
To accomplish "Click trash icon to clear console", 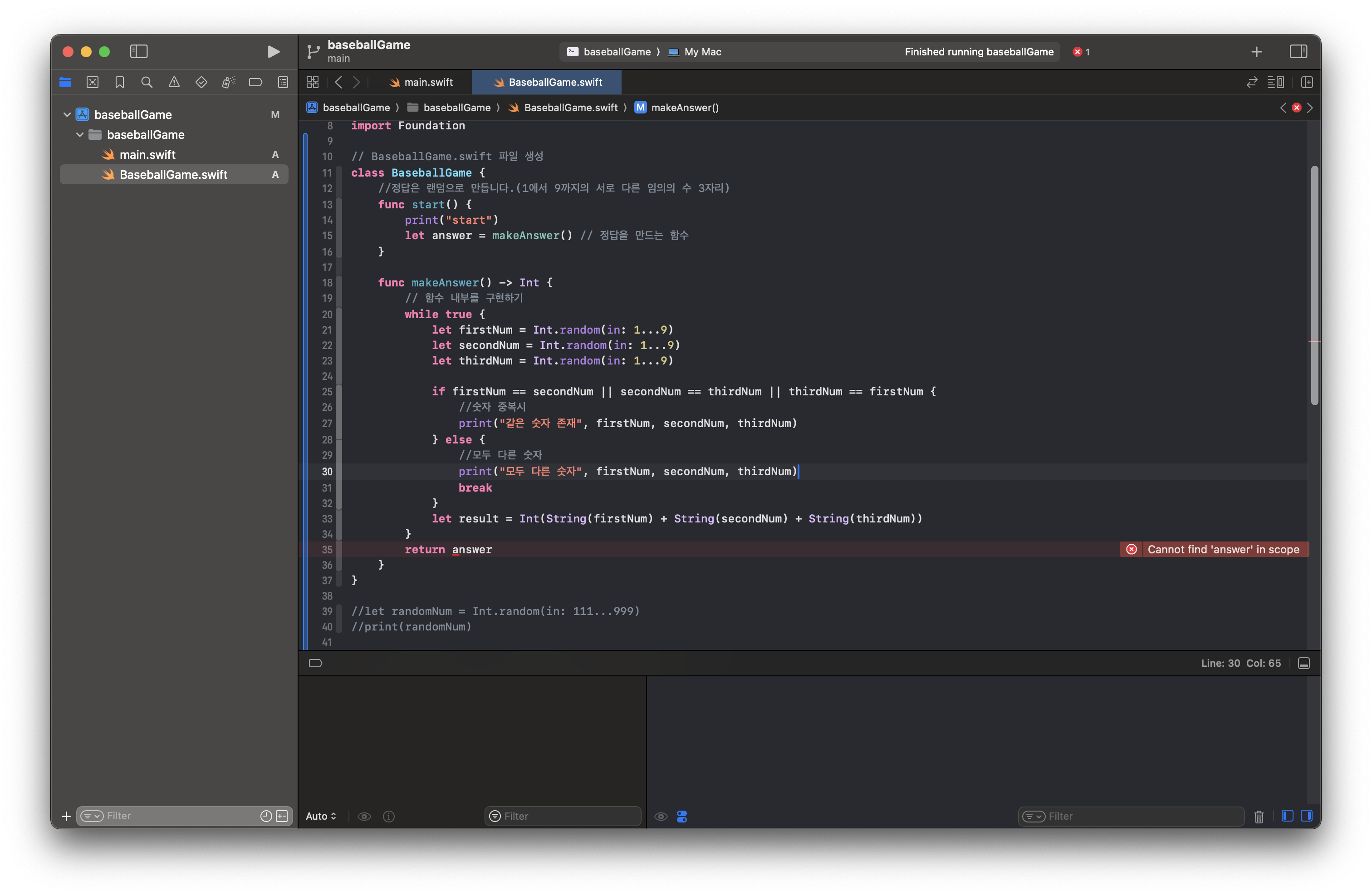I will [x=1259, y=817].
